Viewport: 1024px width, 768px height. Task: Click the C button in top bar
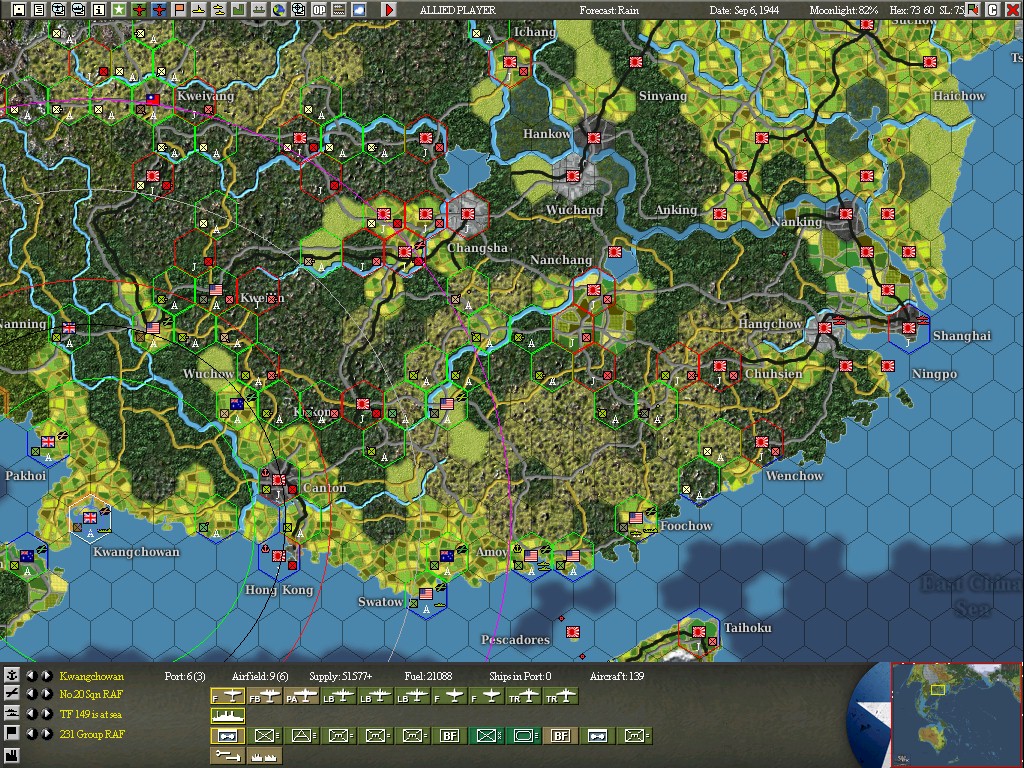992,9
